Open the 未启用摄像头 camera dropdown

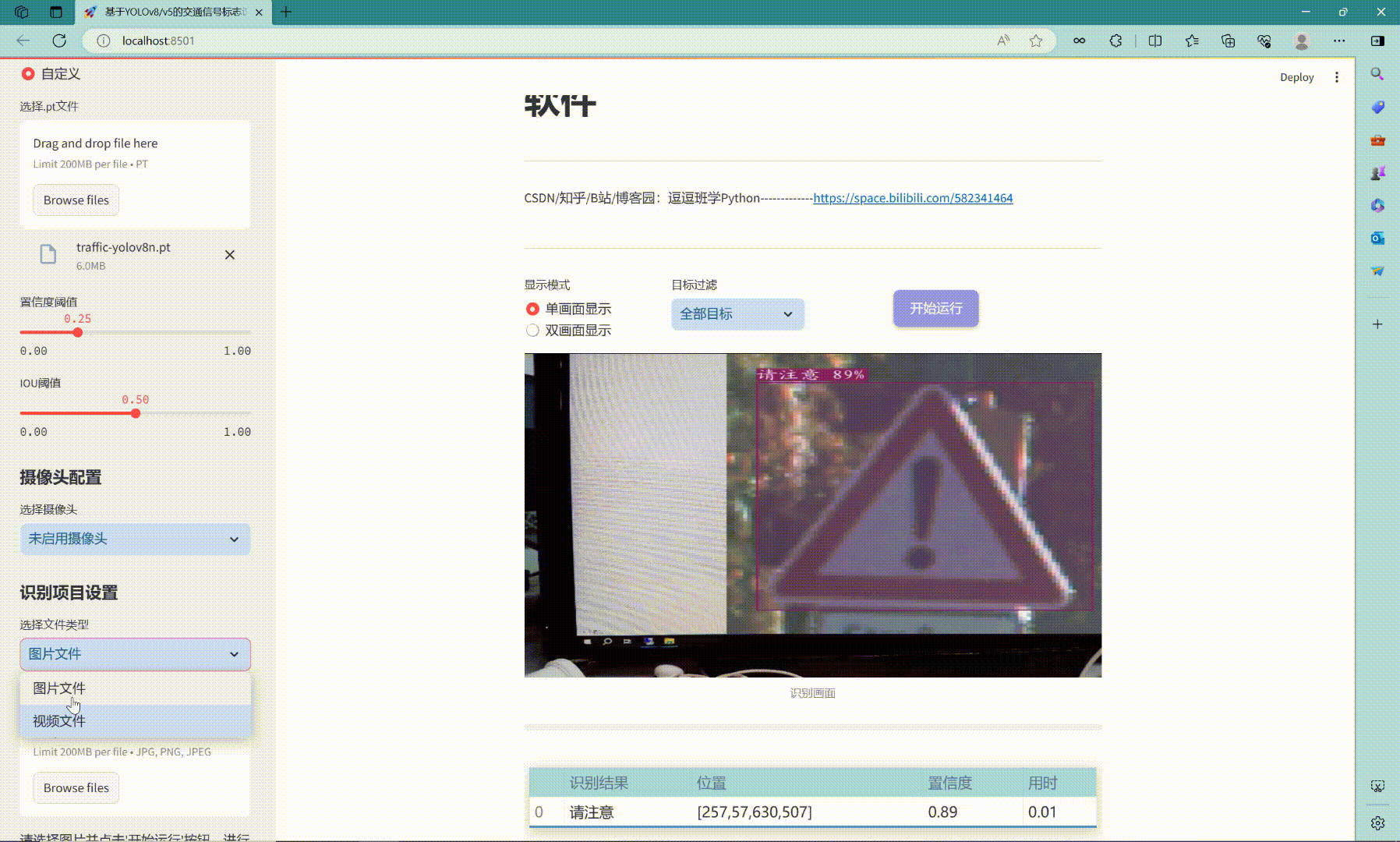(134, 539)
